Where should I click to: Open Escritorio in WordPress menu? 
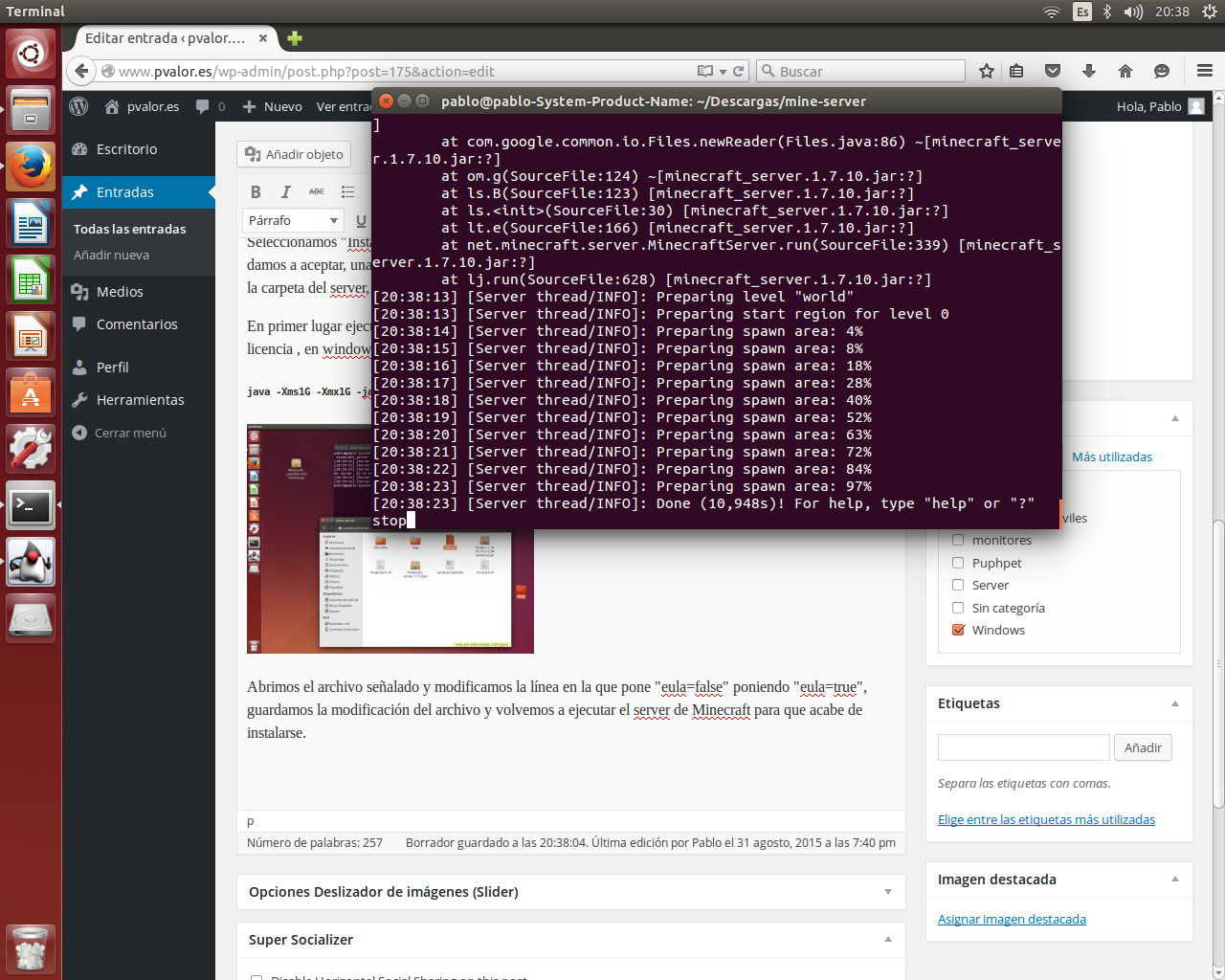pyautogui.click(x=126, y=149)
